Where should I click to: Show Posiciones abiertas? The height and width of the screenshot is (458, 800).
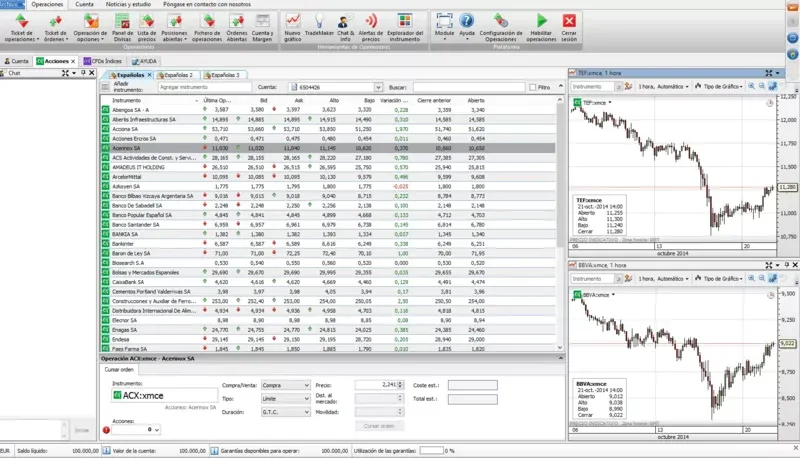pos(174,28)
